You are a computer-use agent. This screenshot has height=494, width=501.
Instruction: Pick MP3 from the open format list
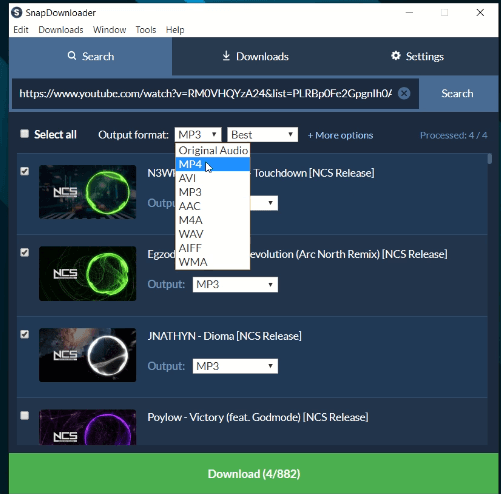(213, 192)
